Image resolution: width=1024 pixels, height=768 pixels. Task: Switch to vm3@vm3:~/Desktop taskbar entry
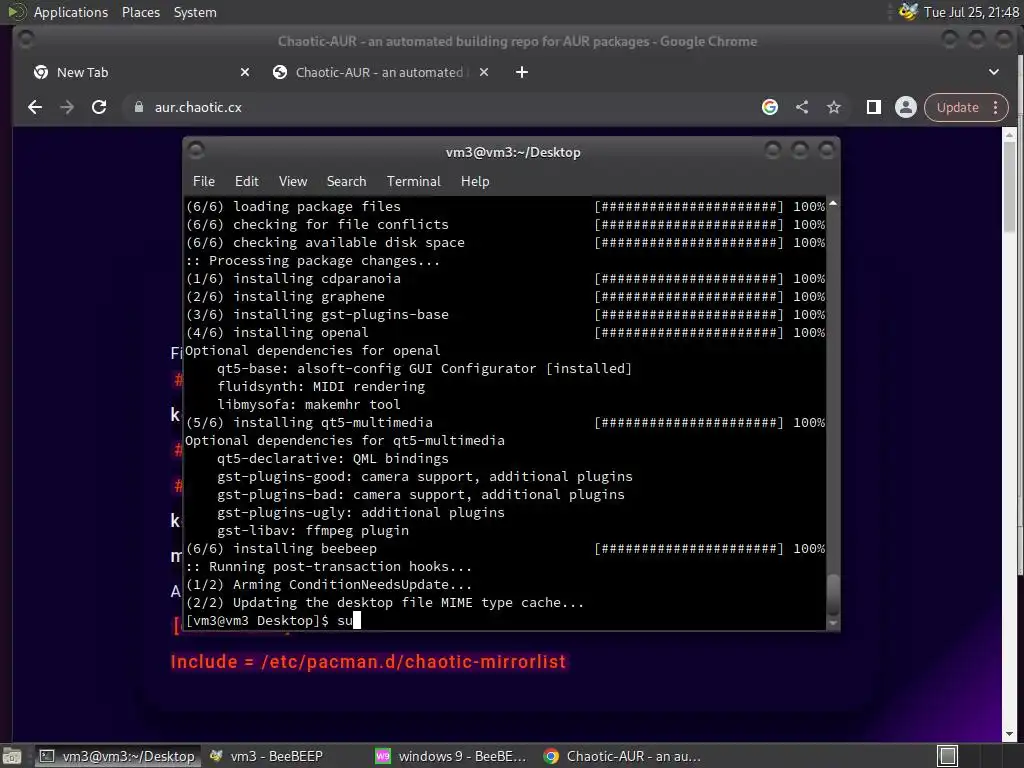point(117,756)
